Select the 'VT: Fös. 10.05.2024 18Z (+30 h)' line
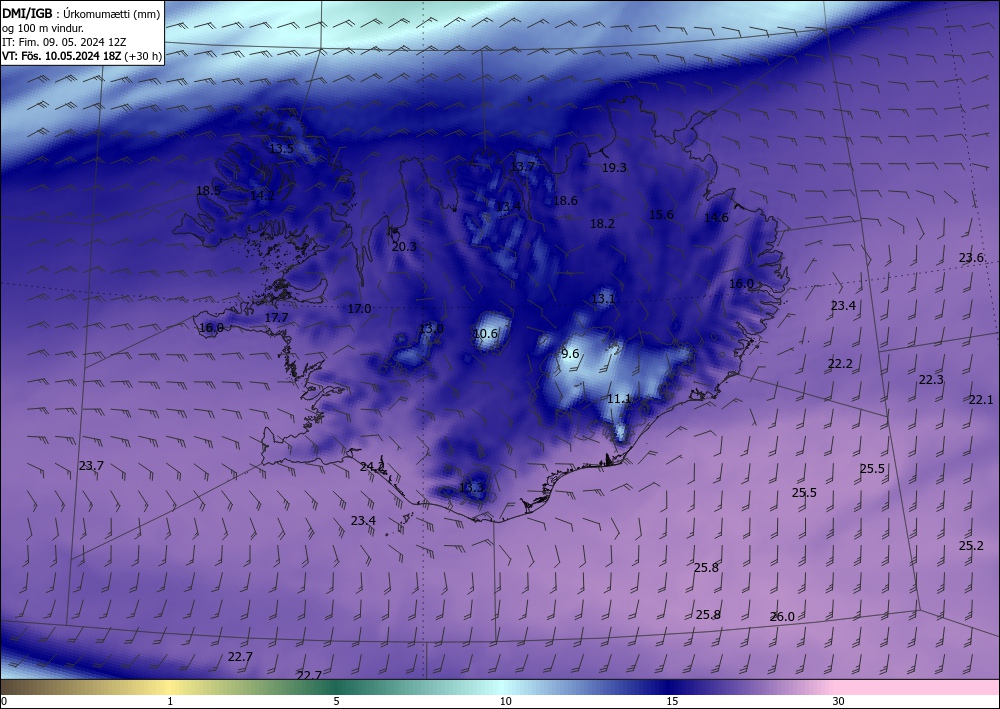 82,56
